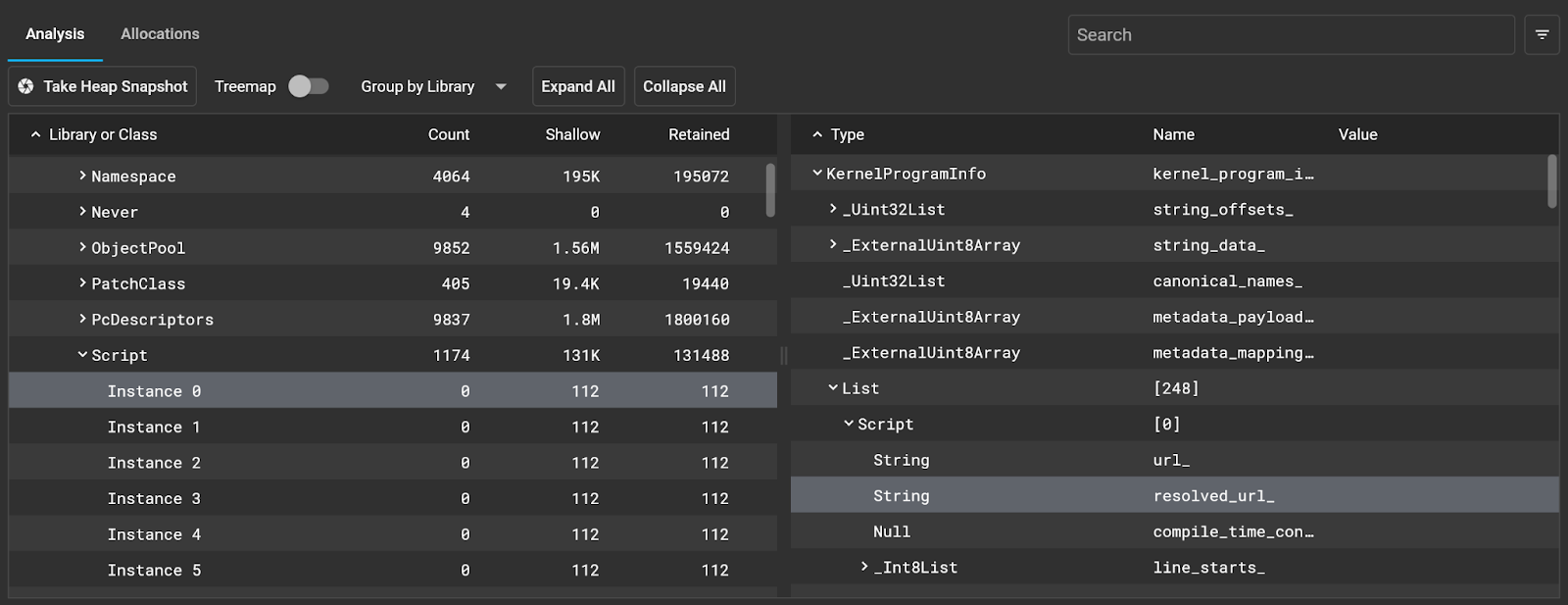Select the Analysis tab
This screenshot has height=605, width=1568.
(55, 33)
